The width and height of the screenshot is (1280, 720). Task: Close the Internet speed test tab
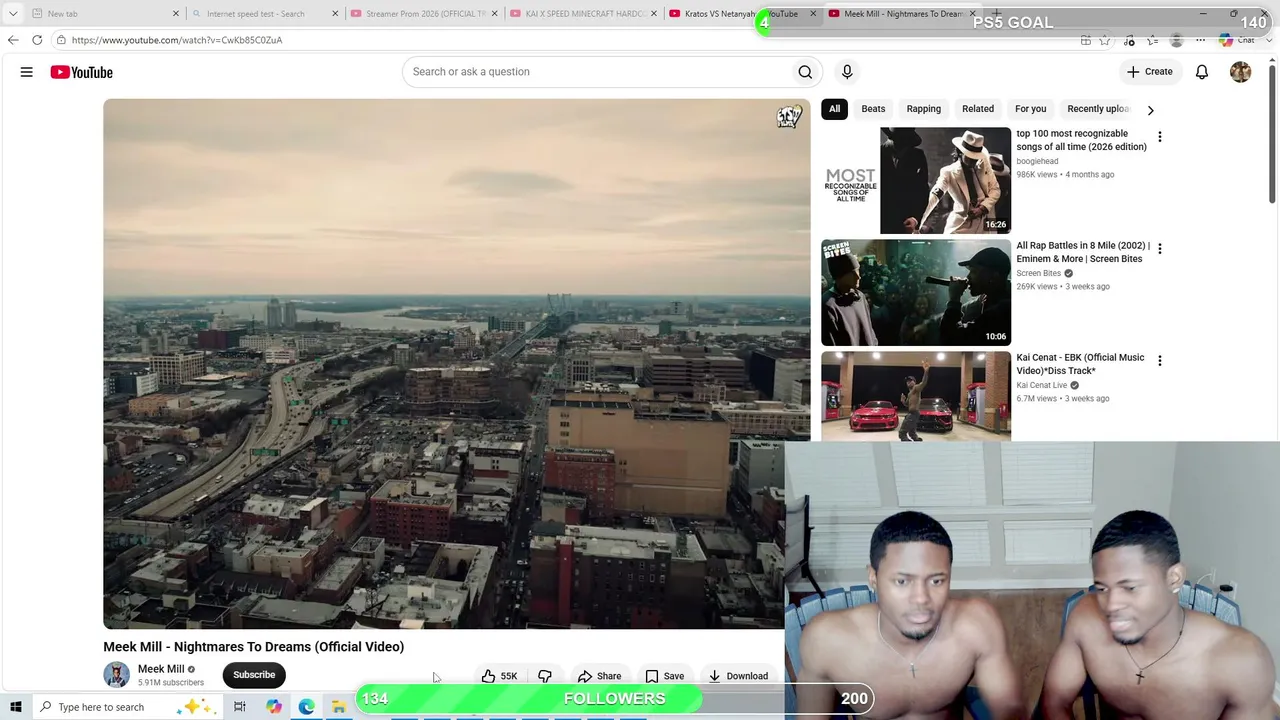335,14
